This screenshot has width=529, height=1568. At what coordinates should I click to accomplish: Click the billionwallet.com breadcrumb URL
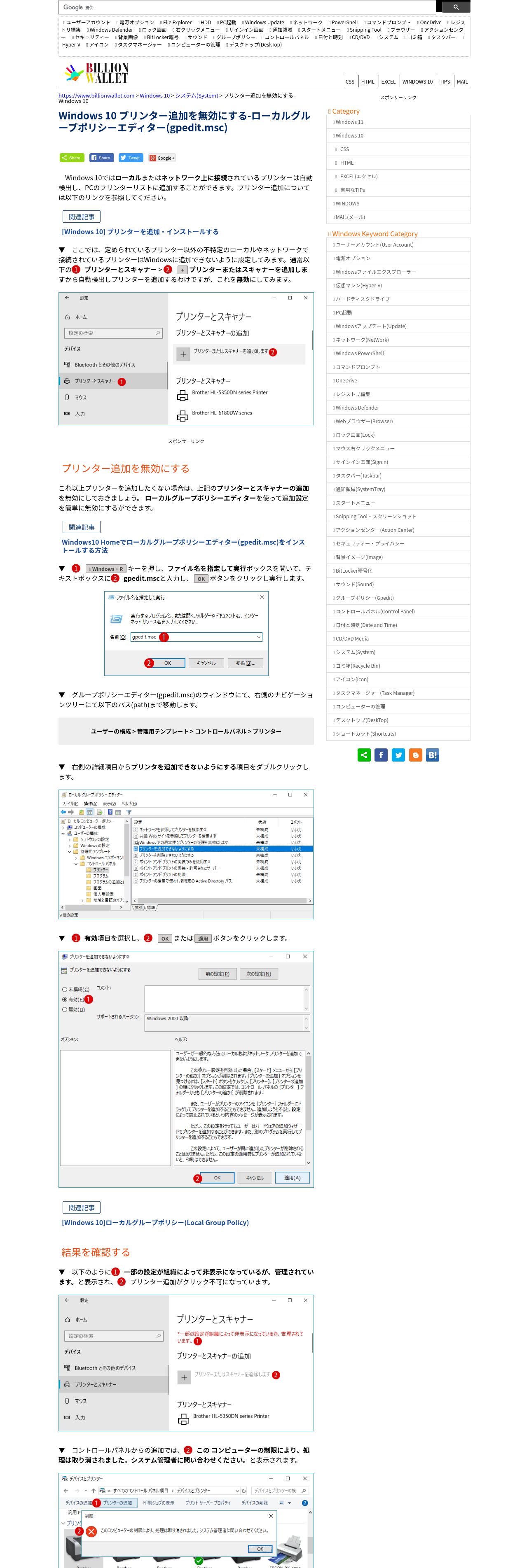coord(96,96)
